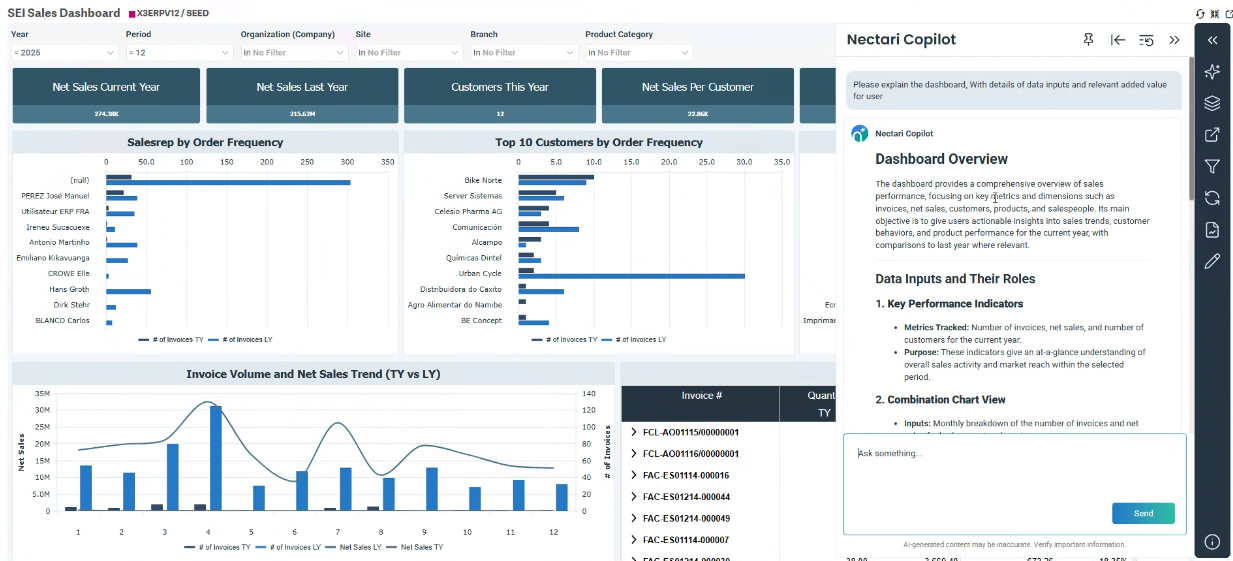Expand invoice row FCL-AO01116/00000001
This screenshot has width=1233, height=561.
pos(634,454)
